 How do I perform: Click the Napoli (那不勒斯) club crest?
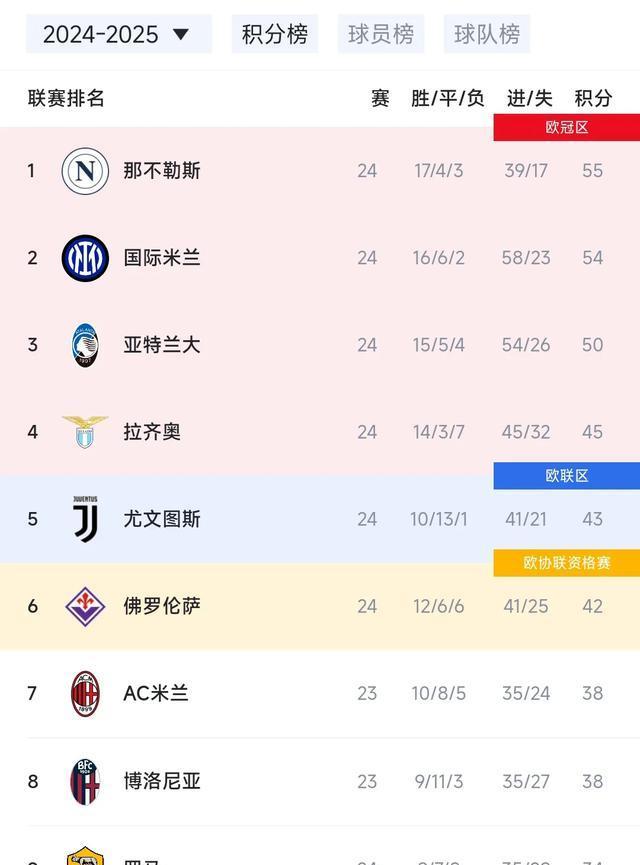click(84, 170)
